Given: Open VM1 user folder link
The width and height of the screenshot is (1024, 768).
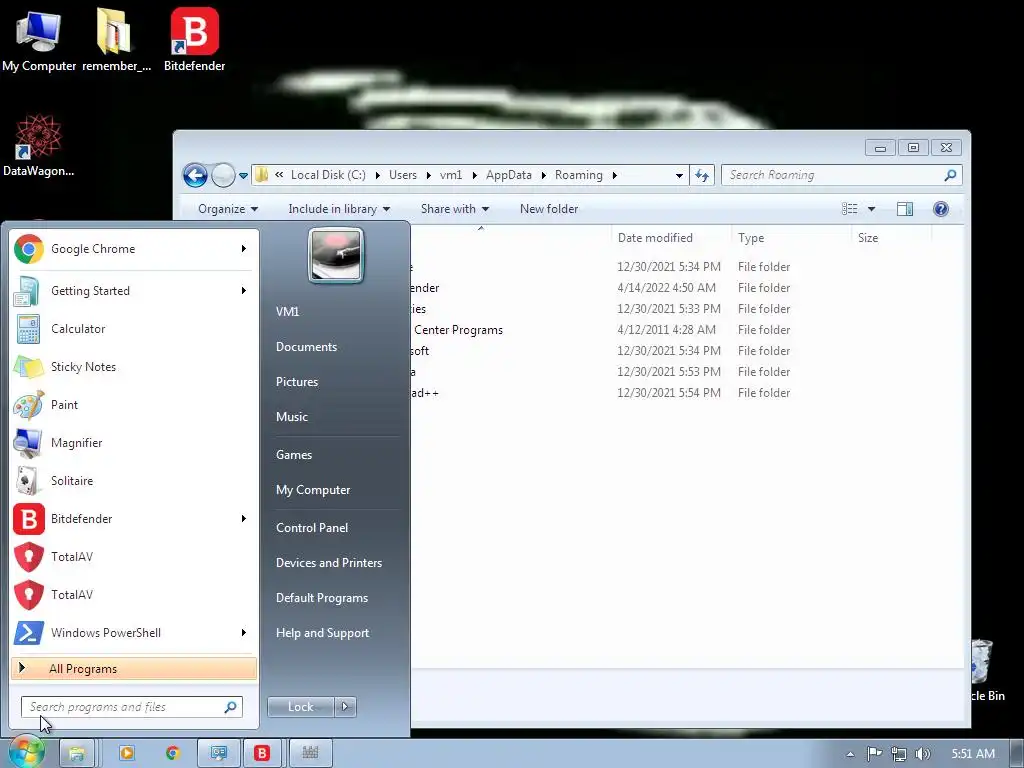Looking at the screenshot, I should 287,312.
